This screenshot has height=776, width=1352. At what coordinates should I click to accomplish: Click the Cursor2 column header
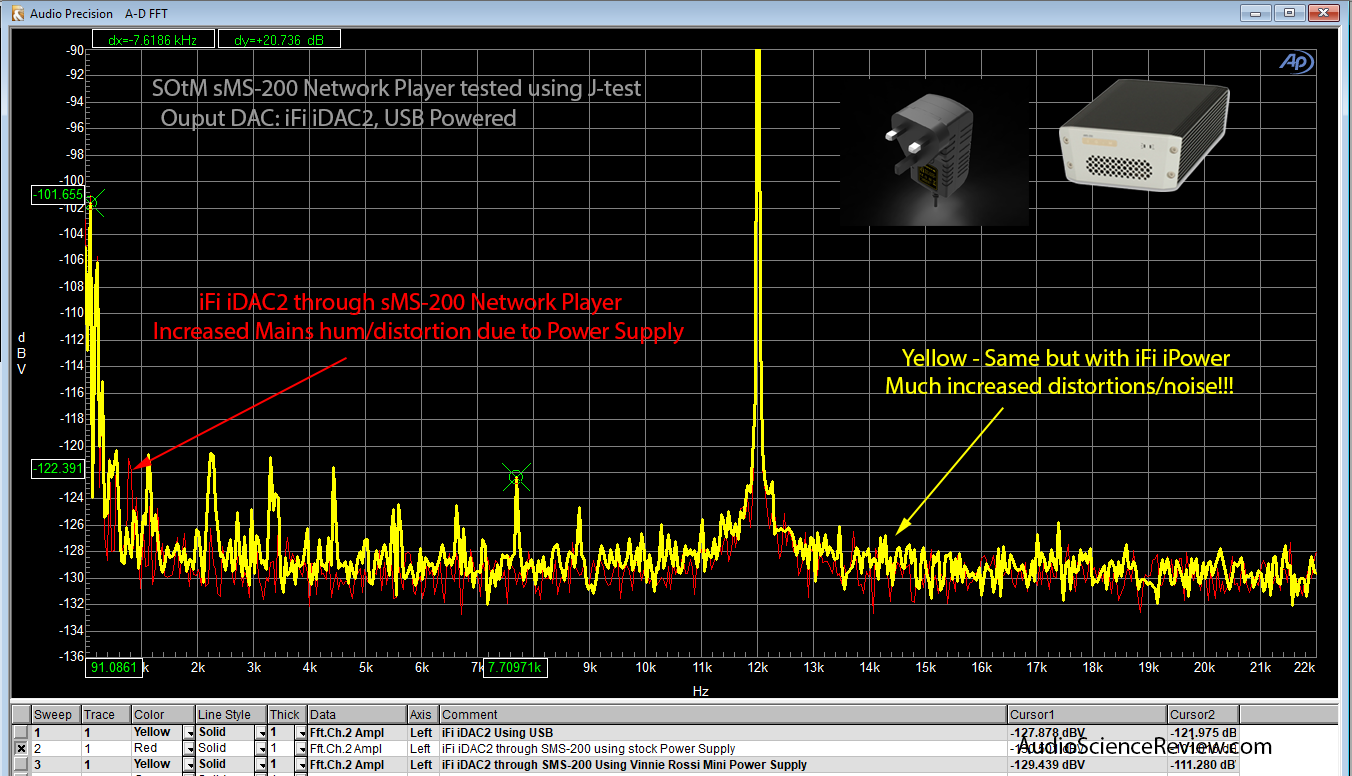coord(1203,715)
